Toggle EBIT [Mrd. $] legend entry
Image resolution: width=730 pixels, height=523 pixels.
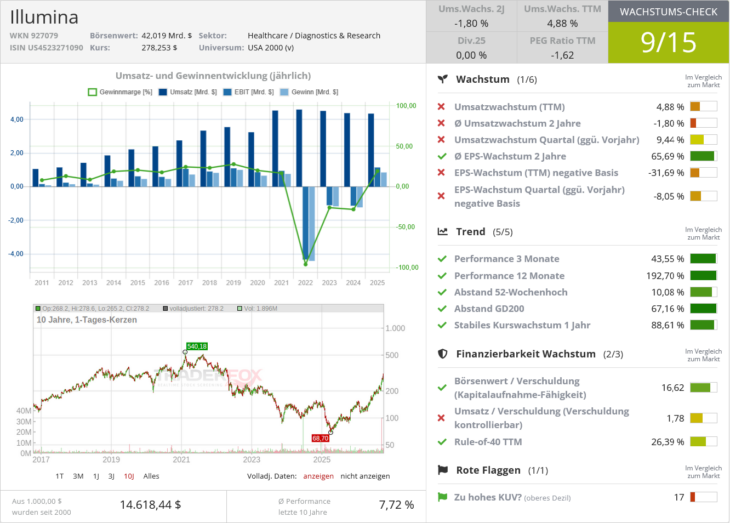[249, 92]
